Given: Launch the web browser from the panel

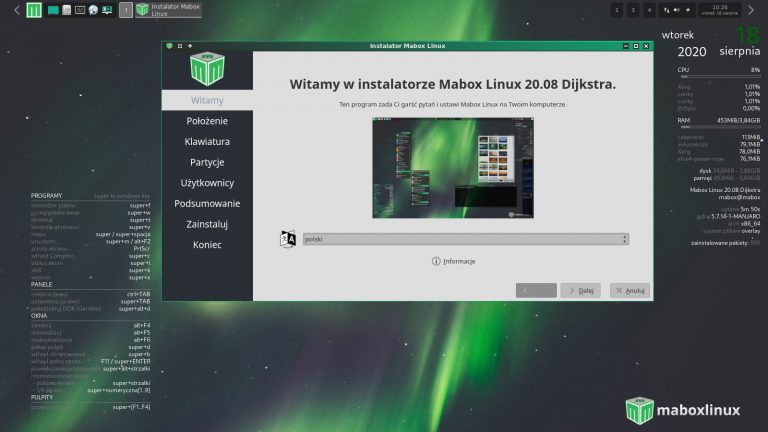Looking at the screenshot, I should click(x=93, y=10).
